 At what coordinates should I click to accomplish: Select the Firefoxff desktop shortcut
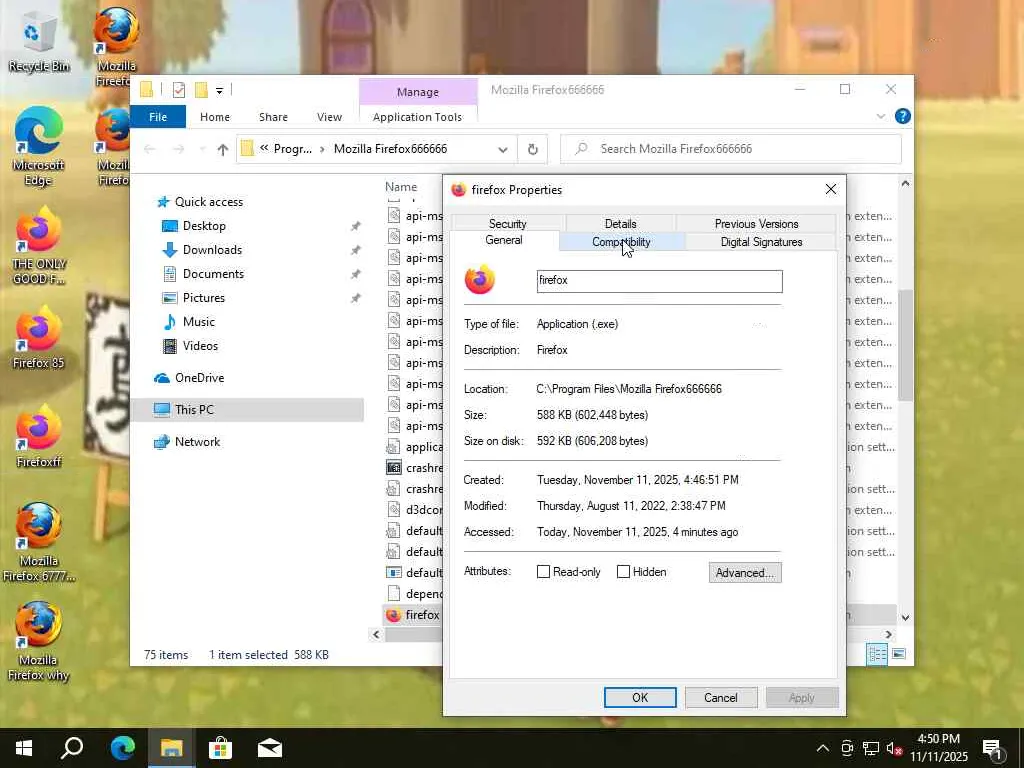point(39,437)
